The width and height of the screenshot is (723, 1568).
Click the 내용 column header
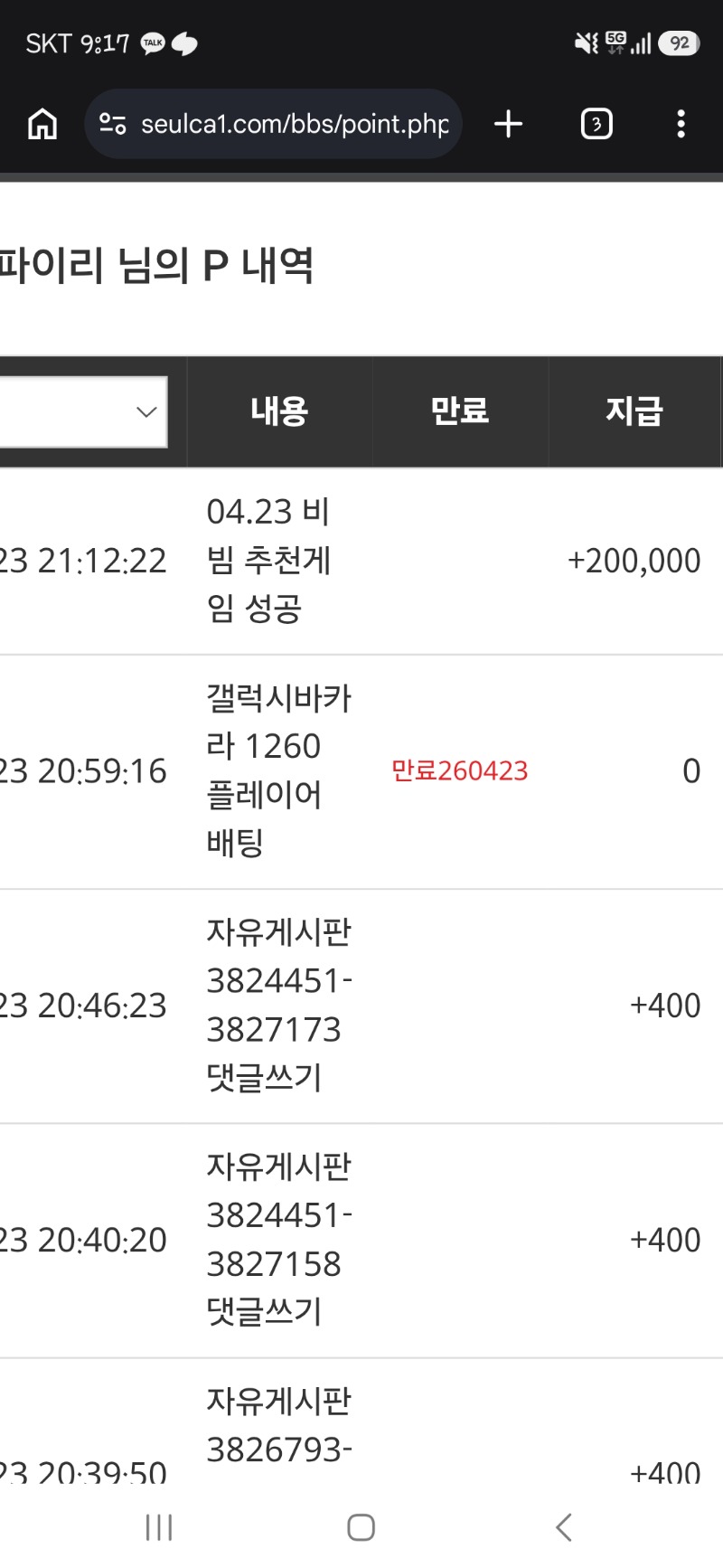point(279,411)
